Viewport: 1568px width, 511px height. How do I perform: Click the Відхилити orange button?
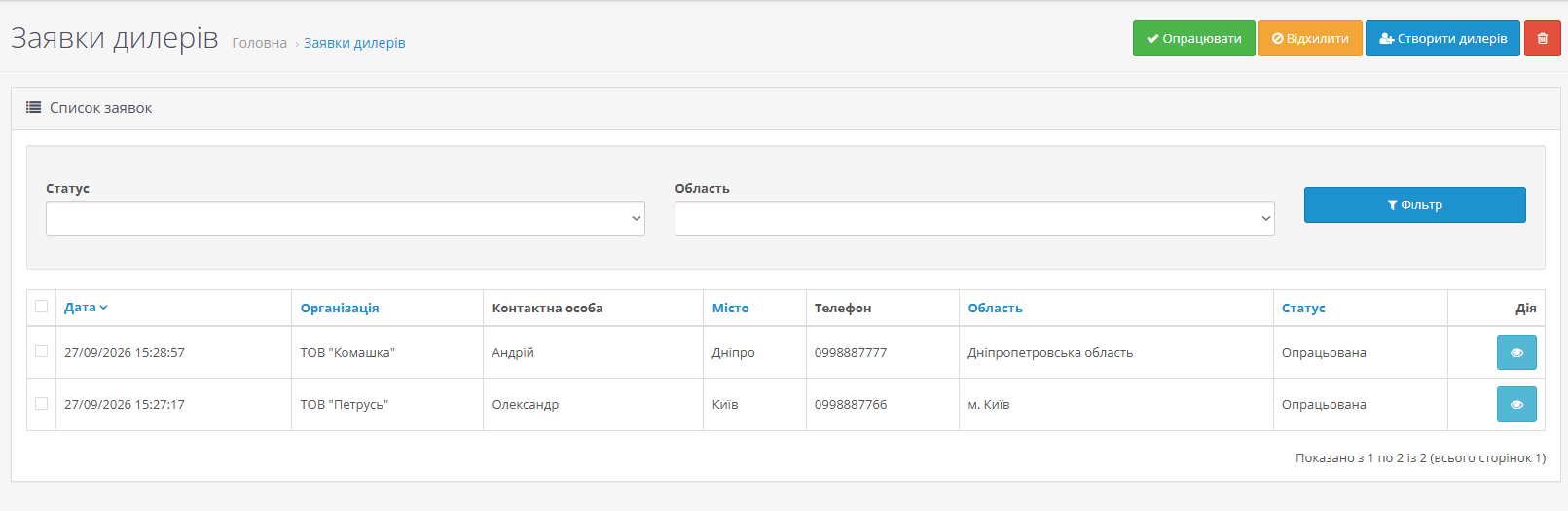[x=1310, y=39]
